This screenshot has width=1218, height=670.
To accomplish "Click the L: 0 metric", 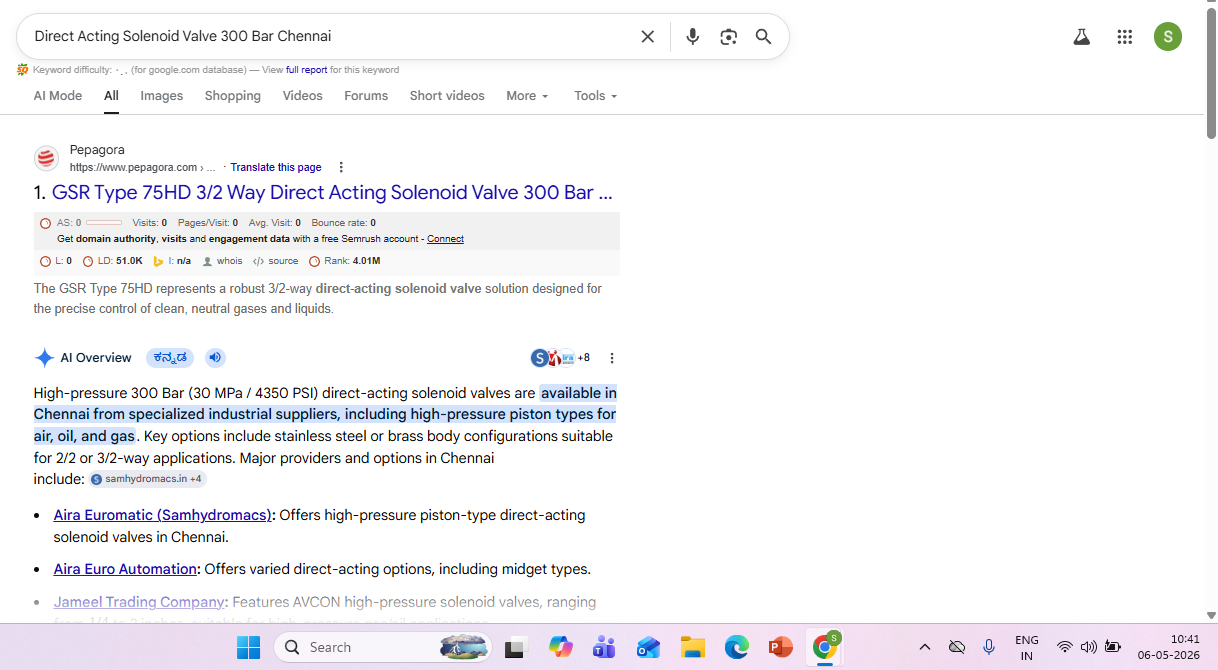I will [56, 261].
